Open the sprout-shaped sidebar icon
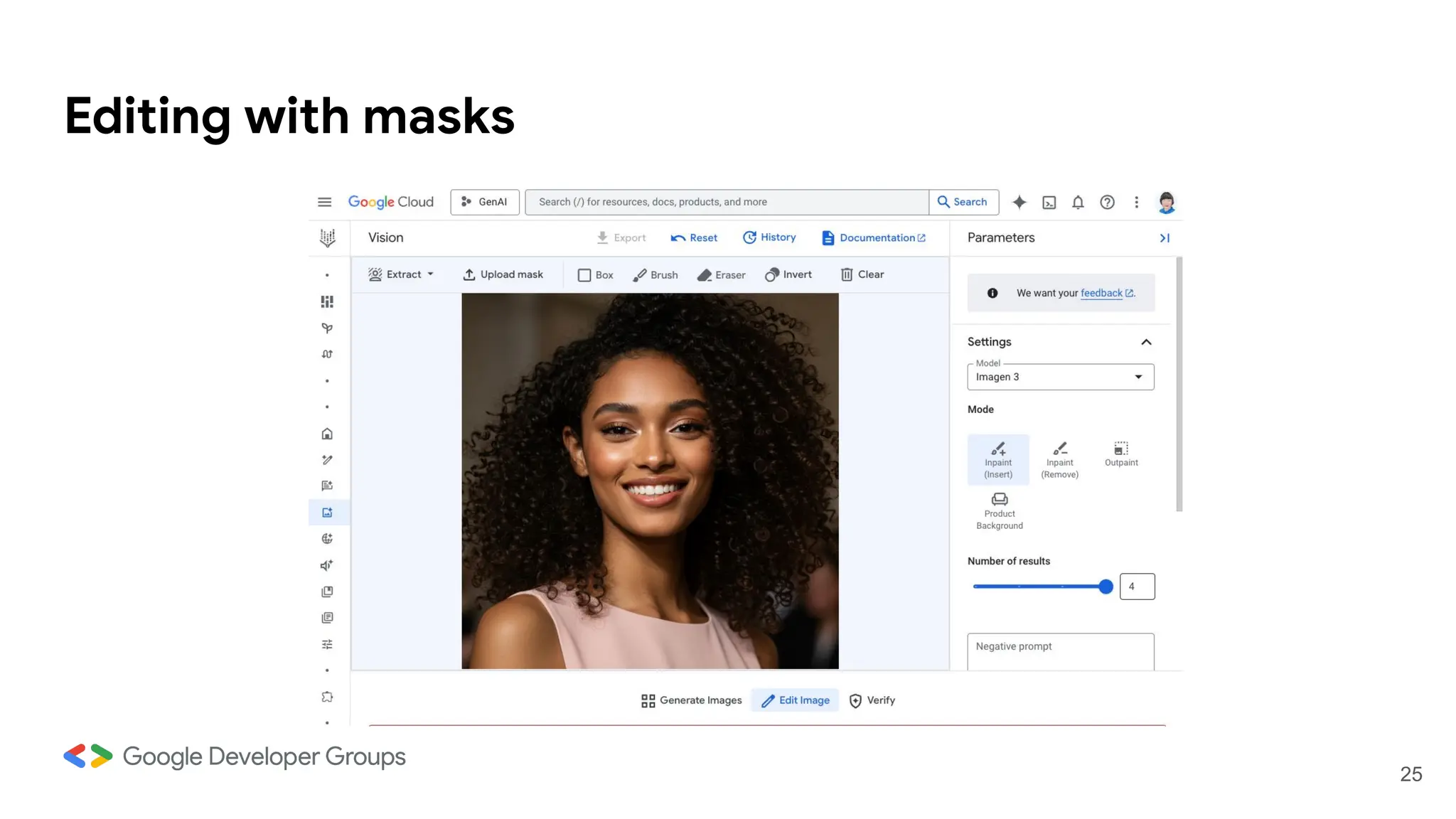Image resolution: width=1456 pixels, height=819 pixels. 327,328
